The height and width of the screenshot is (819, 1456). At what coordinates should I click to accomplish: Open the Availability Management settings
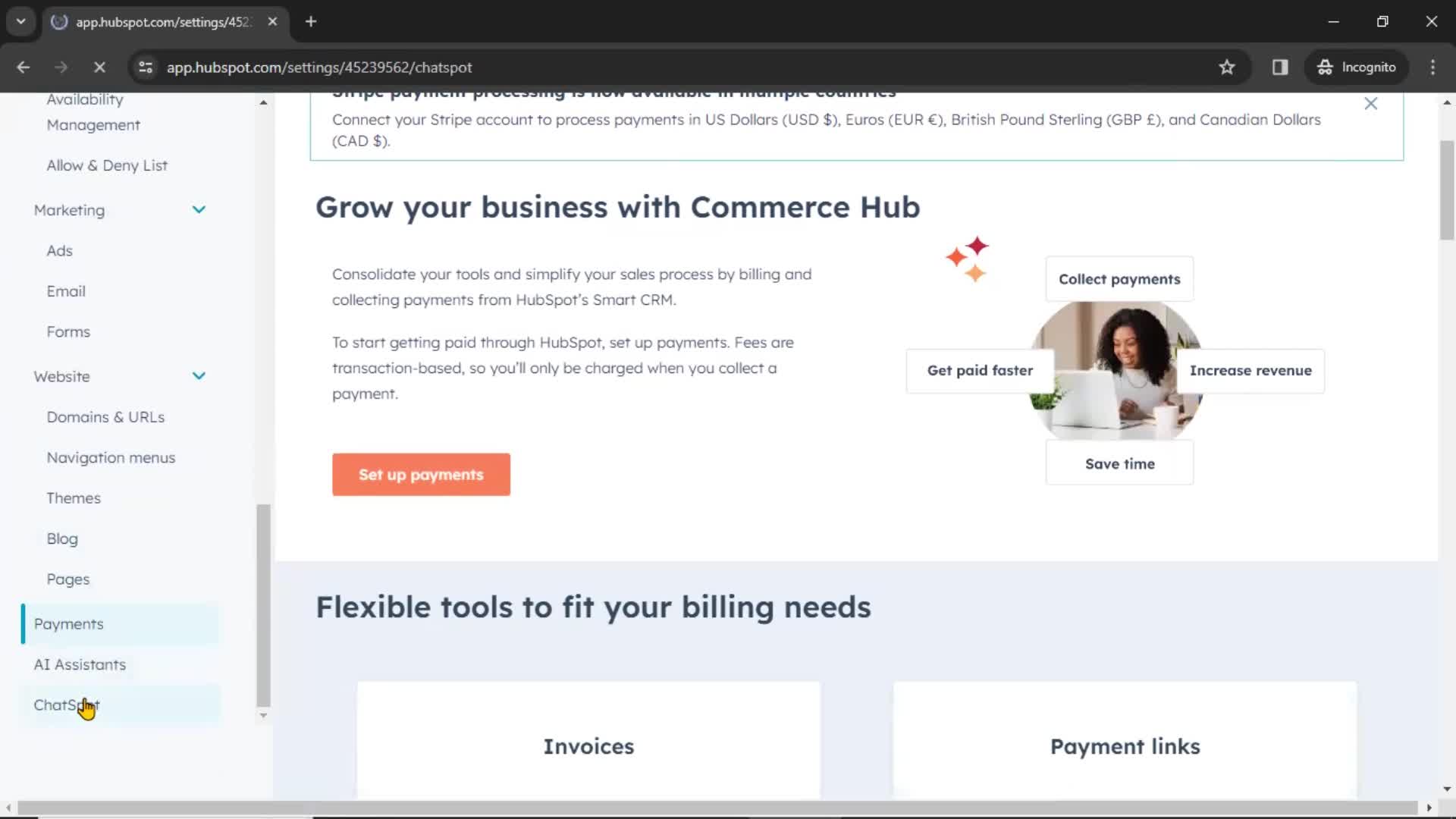coord(93,111)
